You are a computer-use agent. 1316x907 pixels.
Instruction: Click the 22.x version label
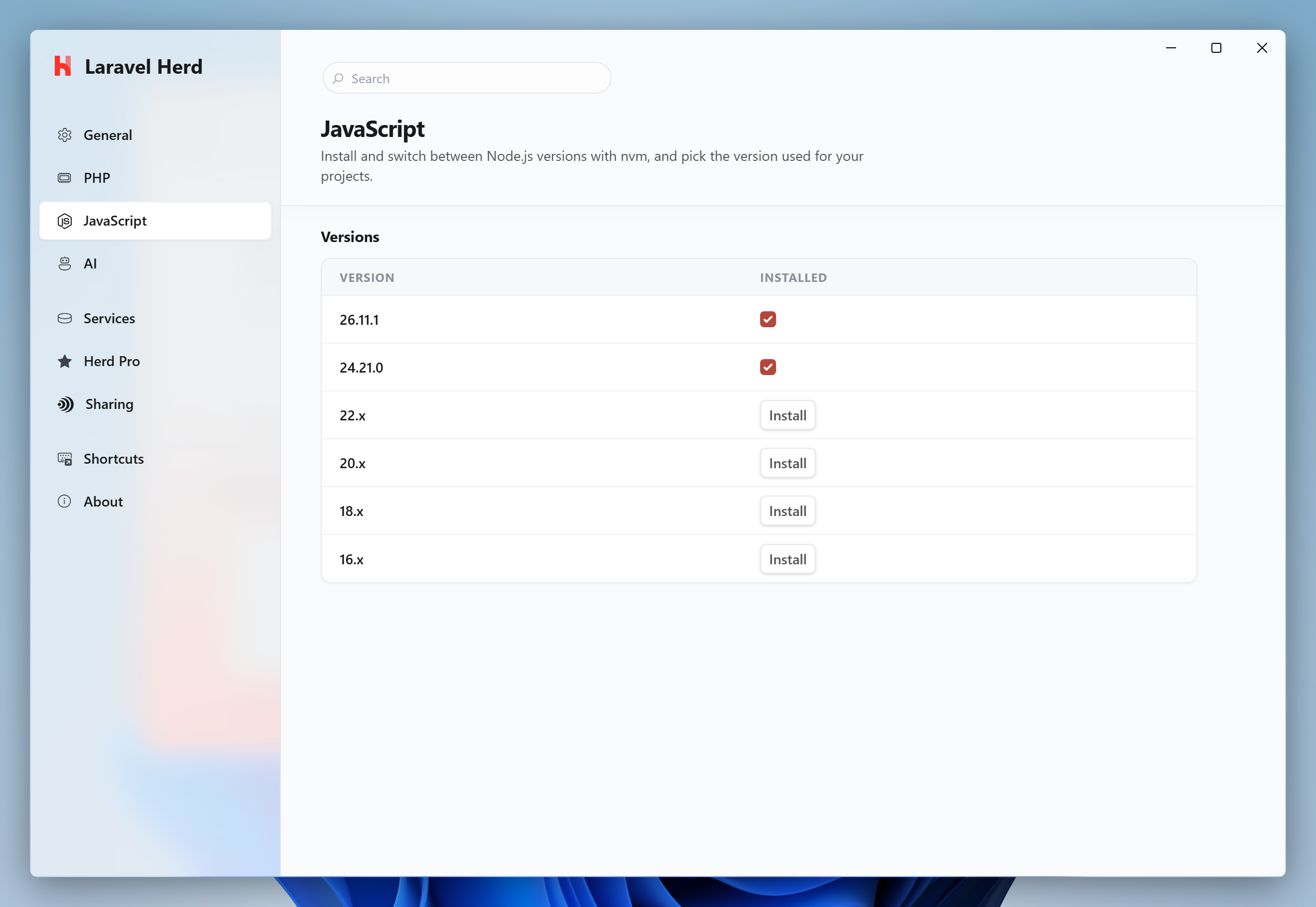click(x=352, y=415)
